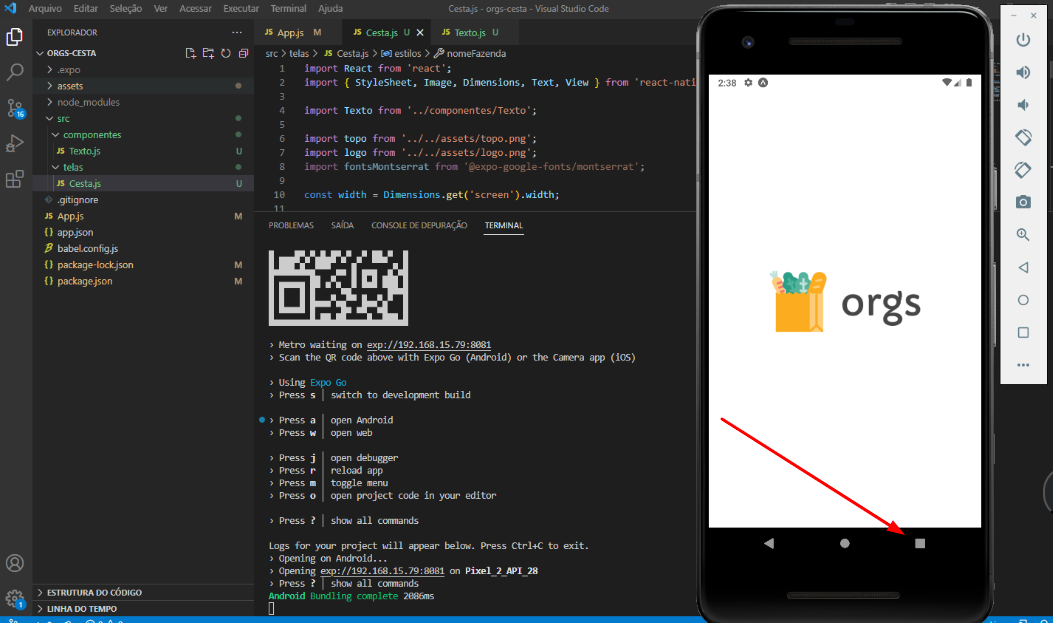1053x623 pixels.
Task: Open the Run and Debug view
Action: coord(14,143)
